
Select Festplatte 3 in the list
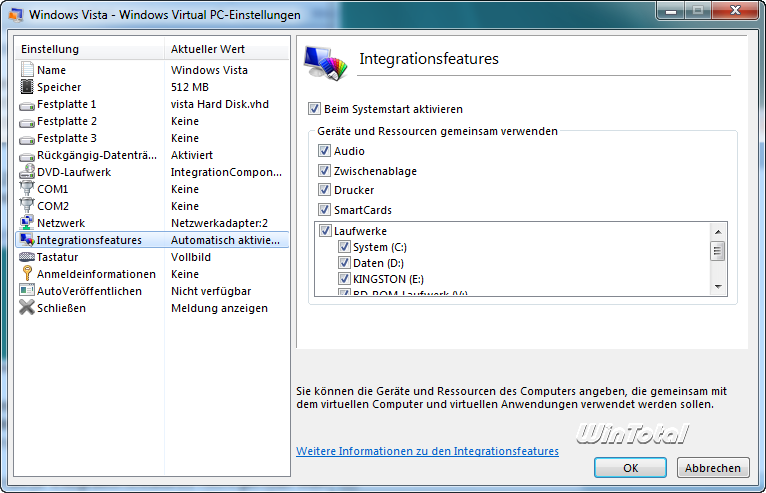(152, 138)
